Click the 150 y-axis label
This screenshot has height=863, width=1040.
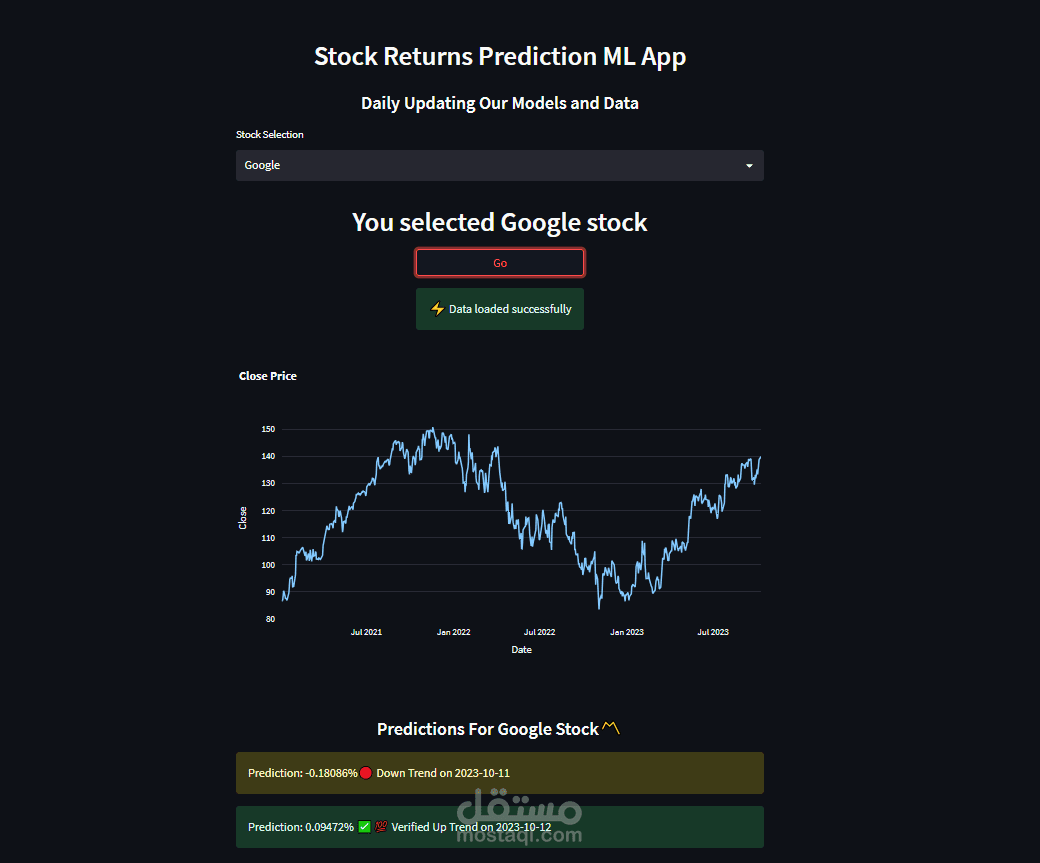[x=268, y=429]
